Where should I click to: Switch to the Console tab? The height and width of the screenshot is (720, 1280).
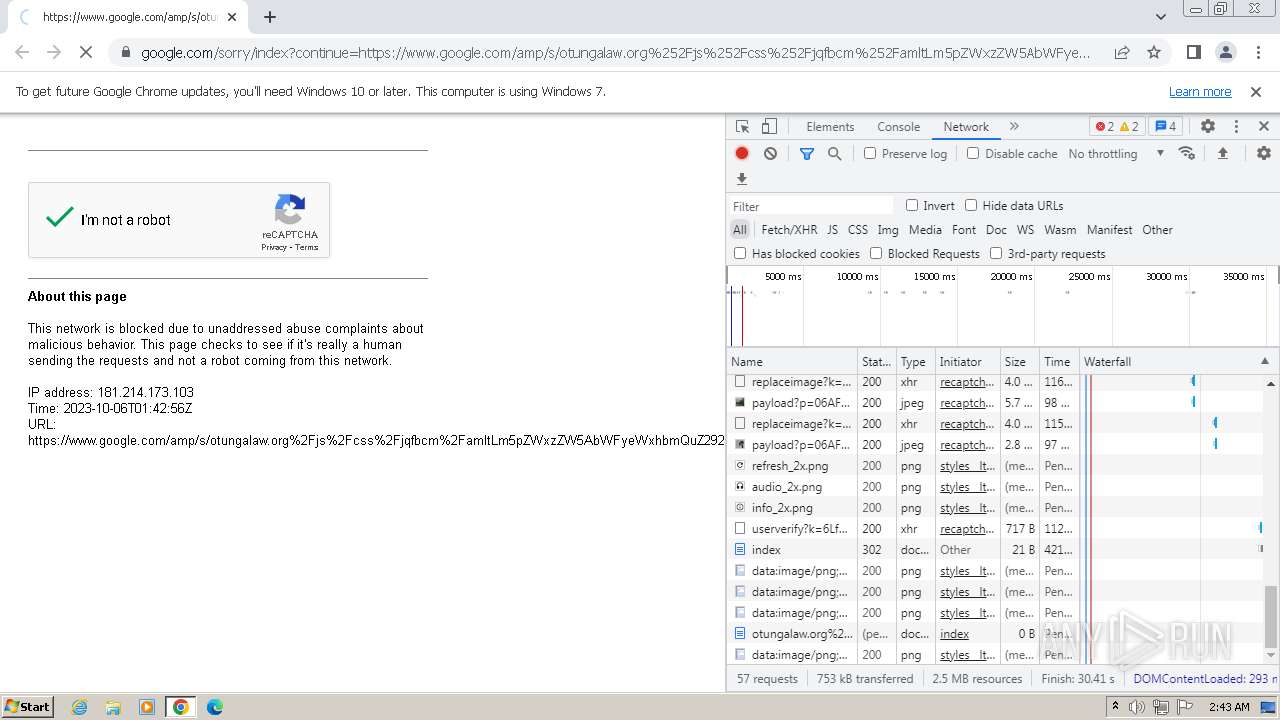pos(898,127)
